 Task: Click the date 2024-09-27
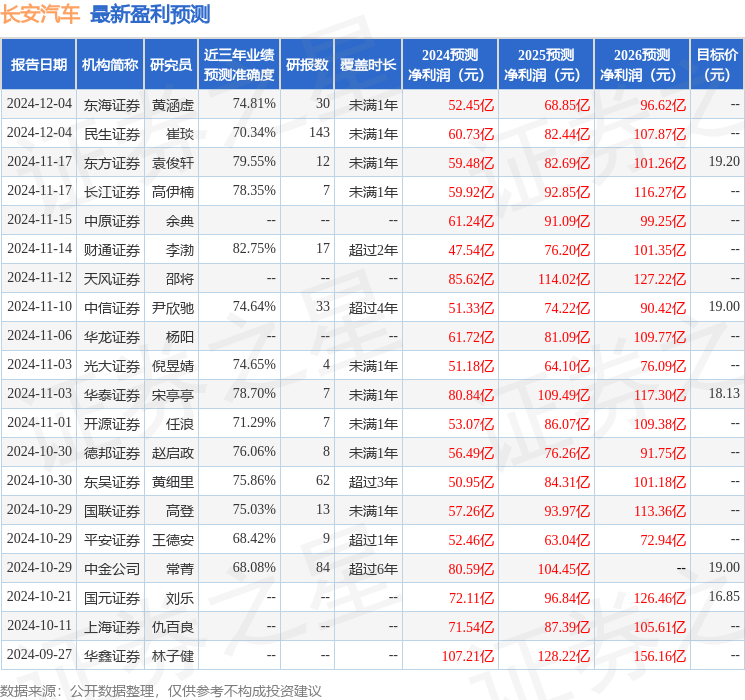pos(39,654)
